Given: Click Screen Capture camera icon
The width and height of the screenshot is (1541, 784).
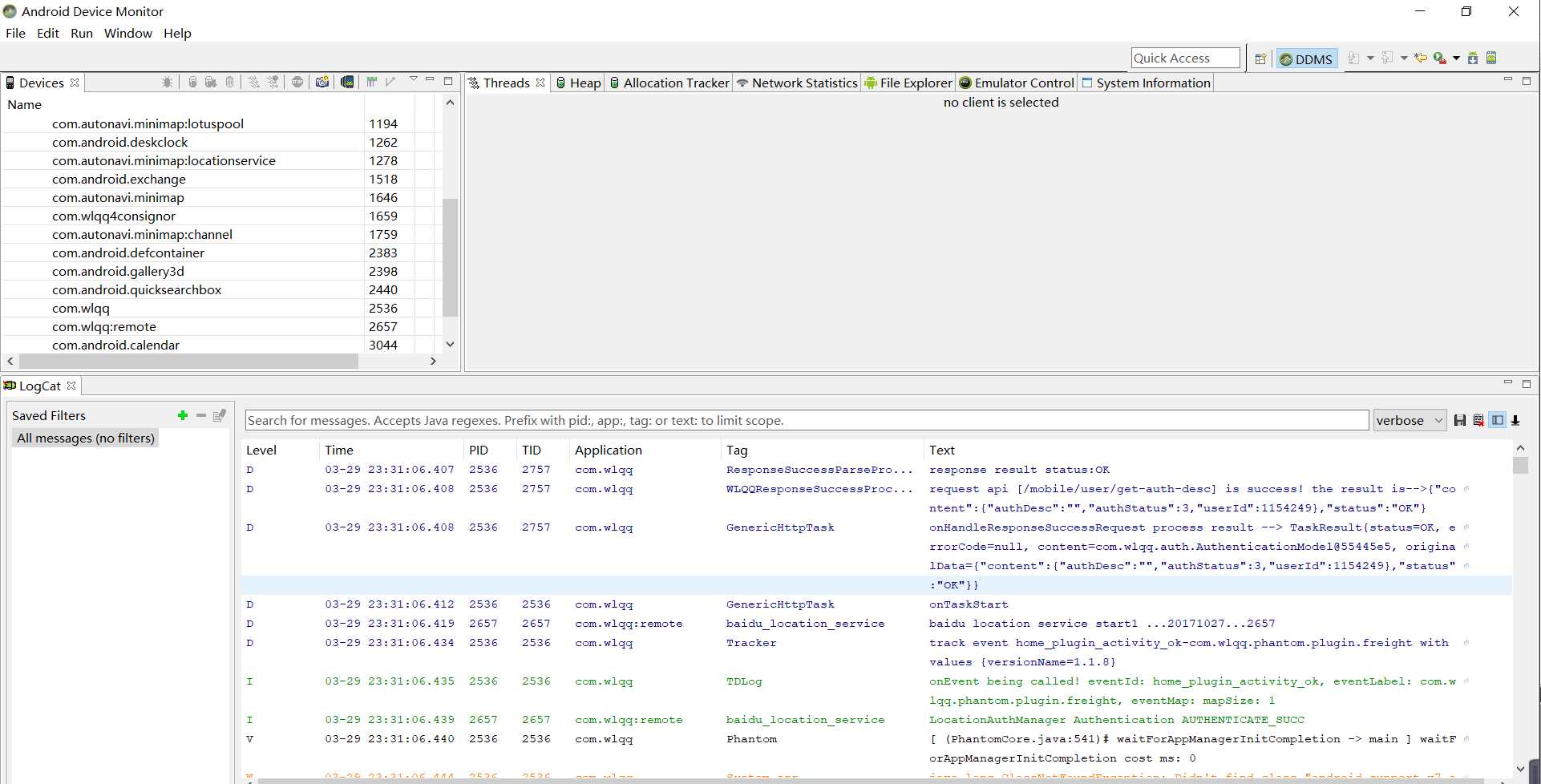Looking at the screenshot, I should click(322, 82).
